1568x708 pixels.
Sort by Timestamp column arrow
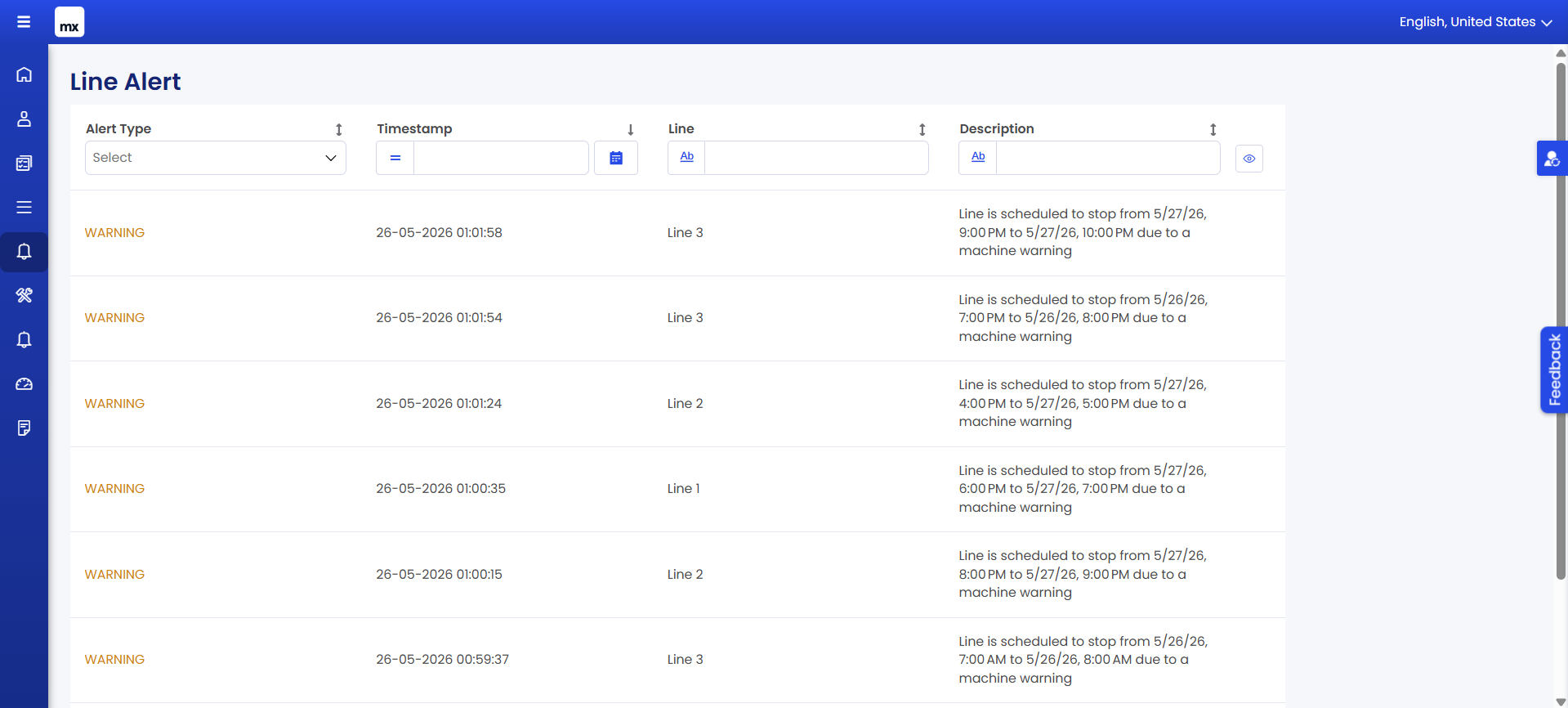pyautogui.click(x=631, y=129)
